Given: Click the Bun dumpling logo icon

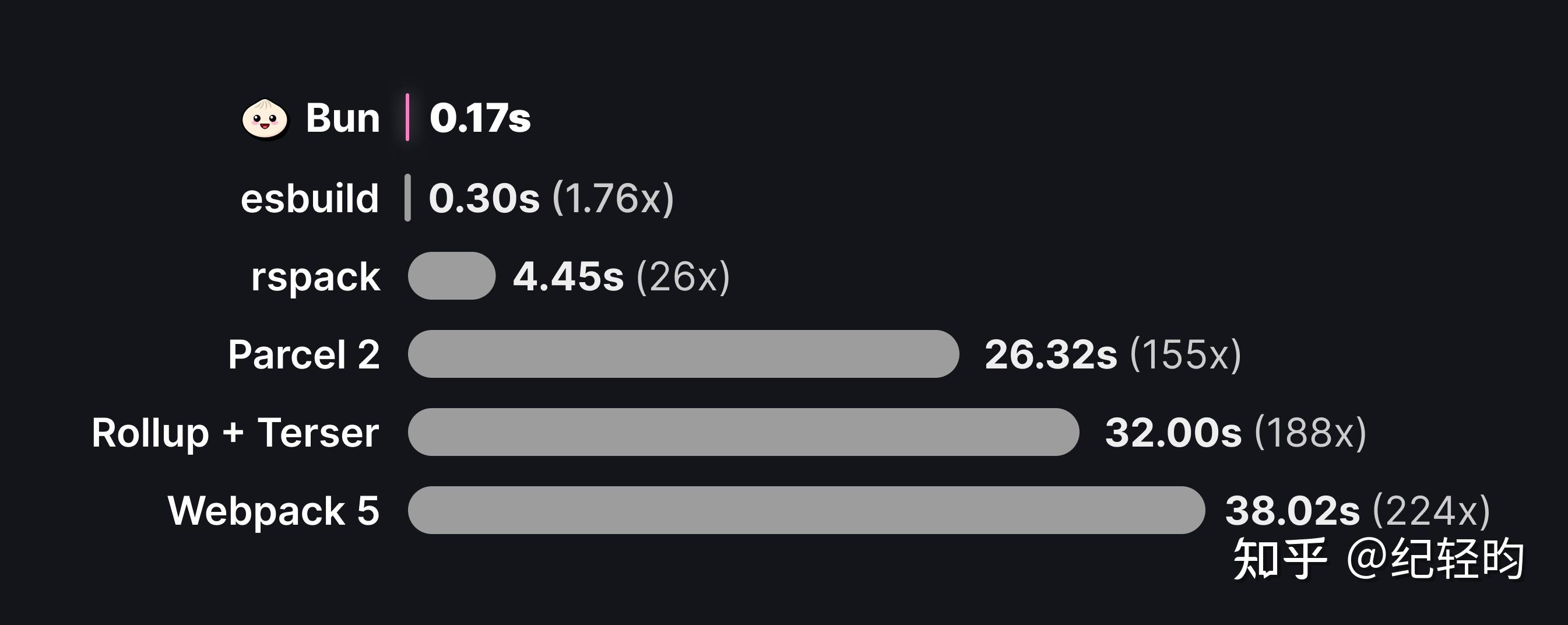Looking at the screenshot, I should (x=264, y=119).
